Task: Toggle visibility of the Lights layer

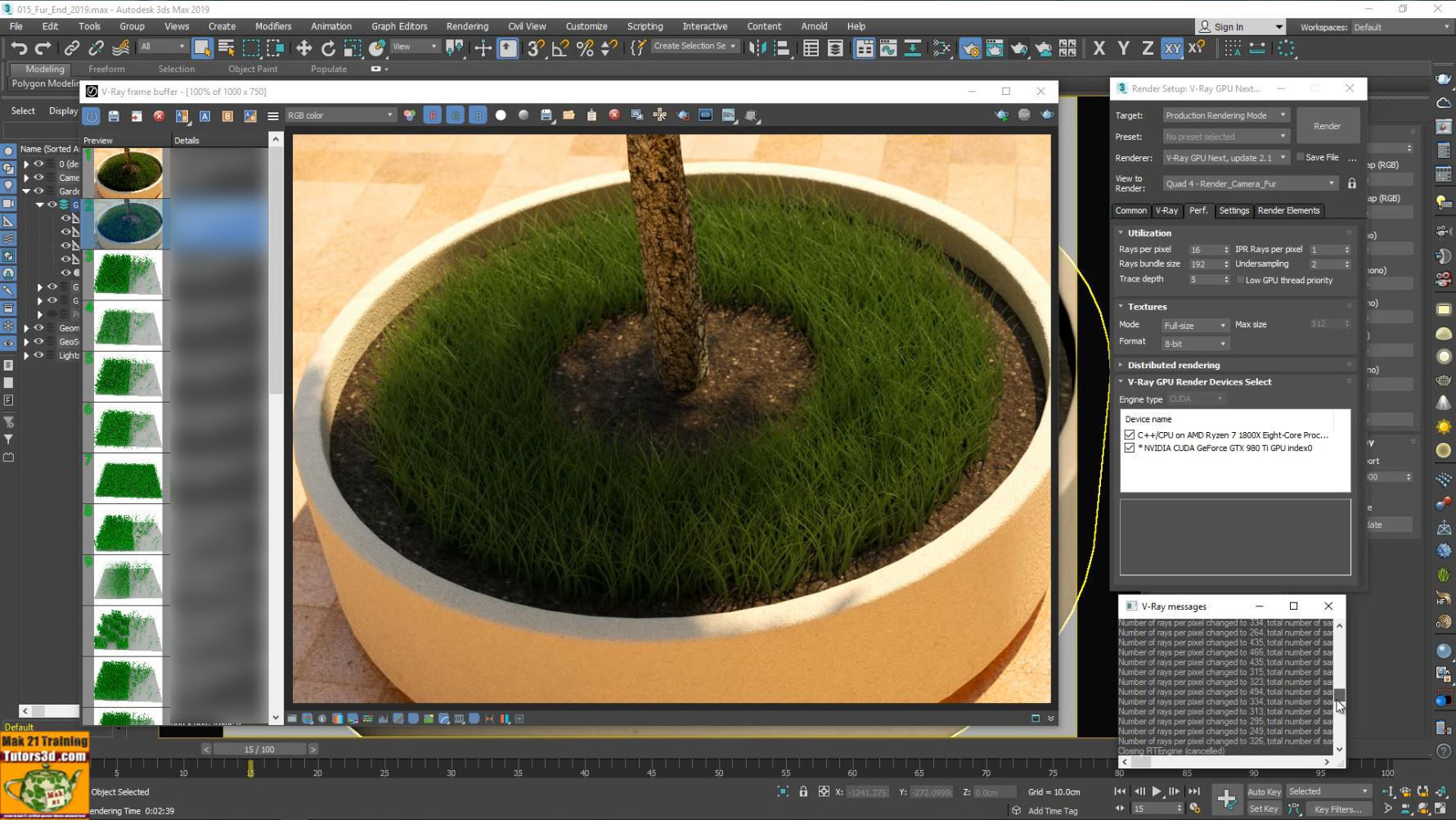Action: [38, 355]
